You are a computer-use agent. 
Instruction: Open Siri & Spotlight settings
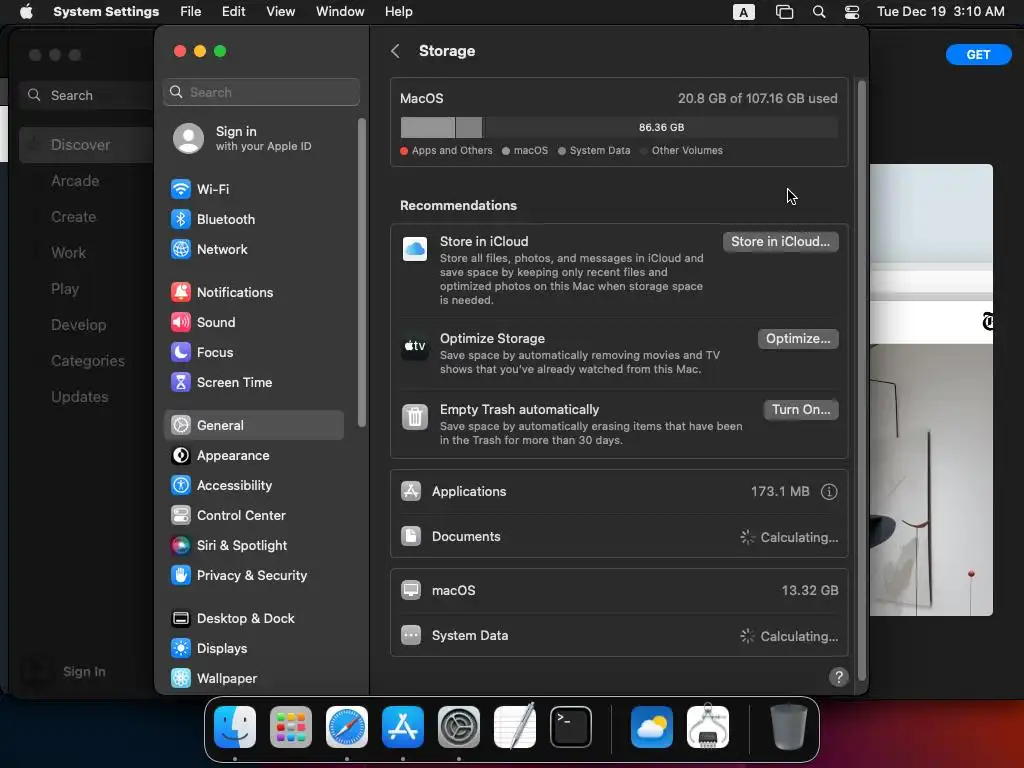click(253, 546)
